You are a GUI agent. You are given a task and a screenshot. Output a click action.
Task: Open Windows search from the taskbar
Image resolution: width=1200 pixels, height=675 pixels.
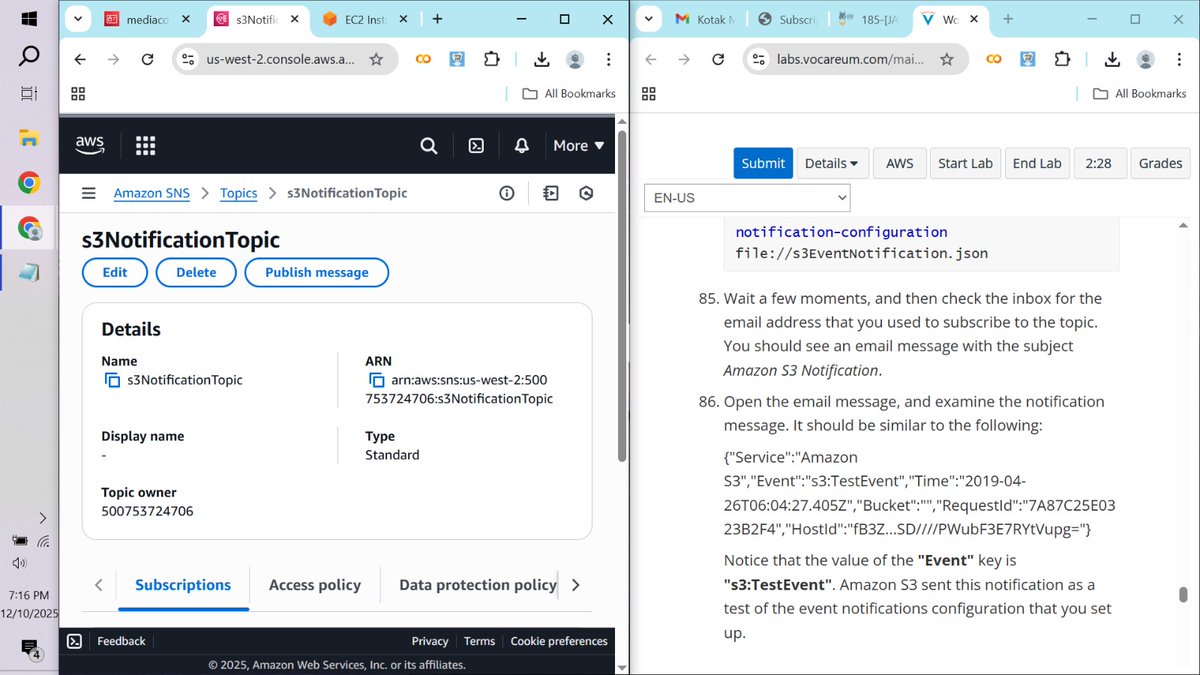(29, 56)
